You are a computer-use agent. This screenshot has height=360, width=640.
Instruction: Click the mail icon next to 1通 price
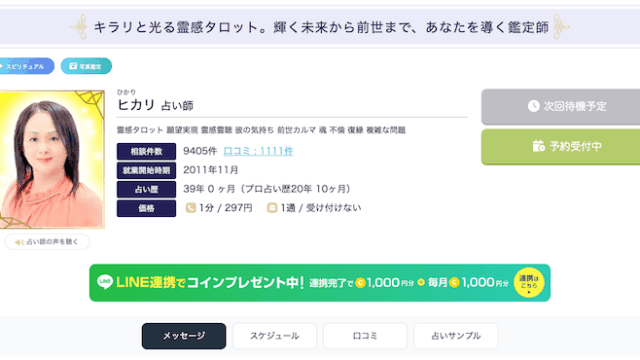(272, 208)
